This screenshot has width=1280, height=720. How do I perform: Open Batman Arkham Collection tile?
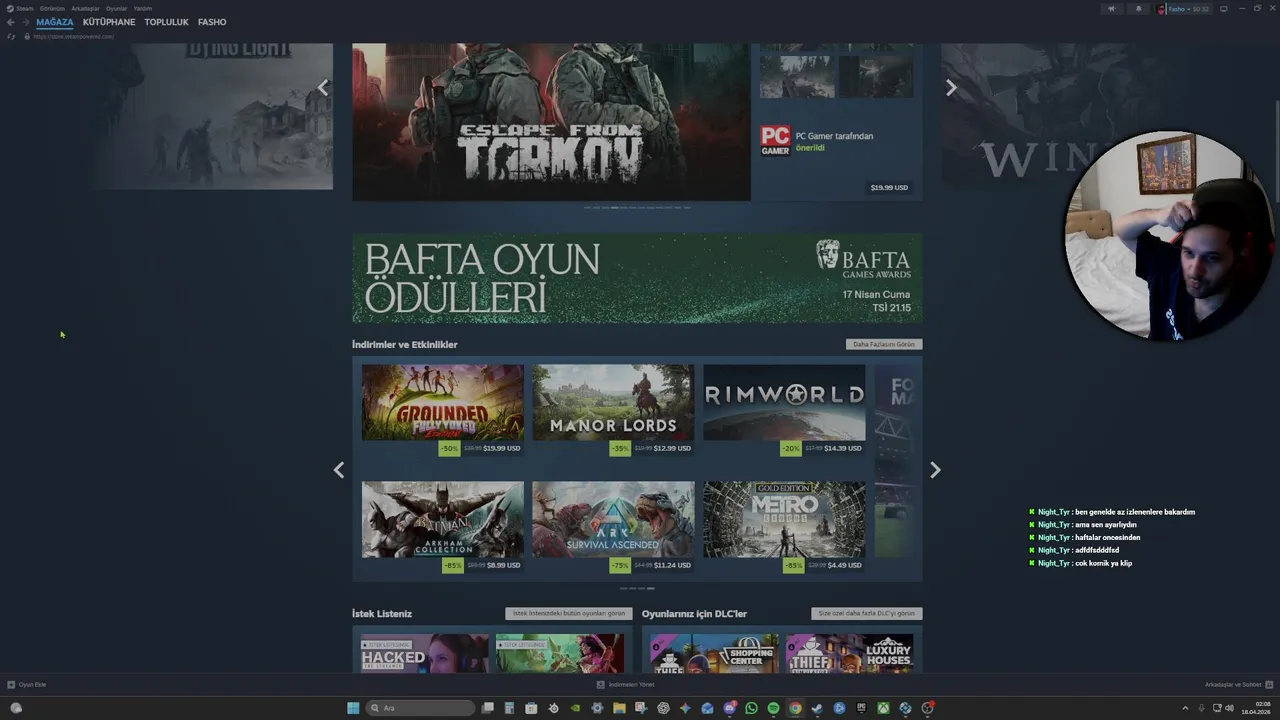tap(443, 527)
